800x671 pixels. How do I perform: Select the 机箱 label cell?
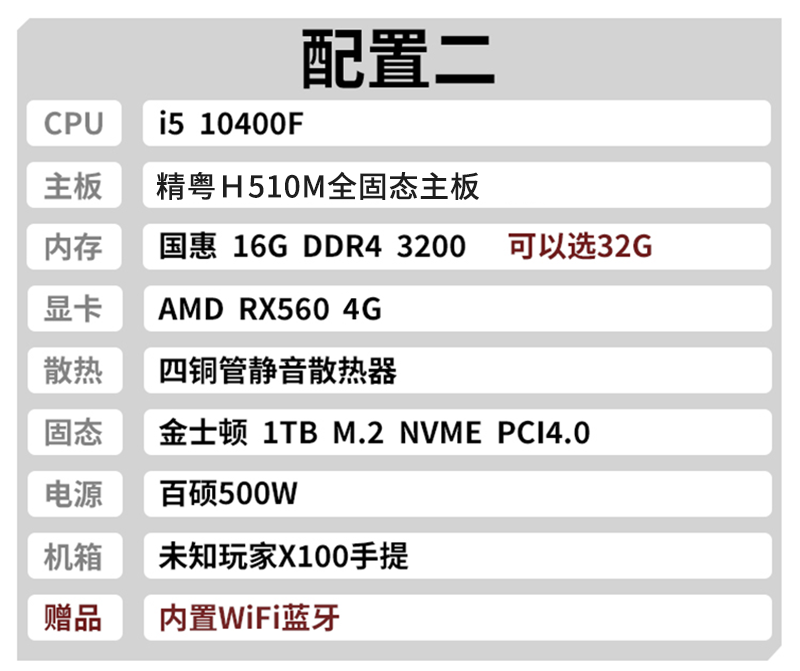(74, 556)
